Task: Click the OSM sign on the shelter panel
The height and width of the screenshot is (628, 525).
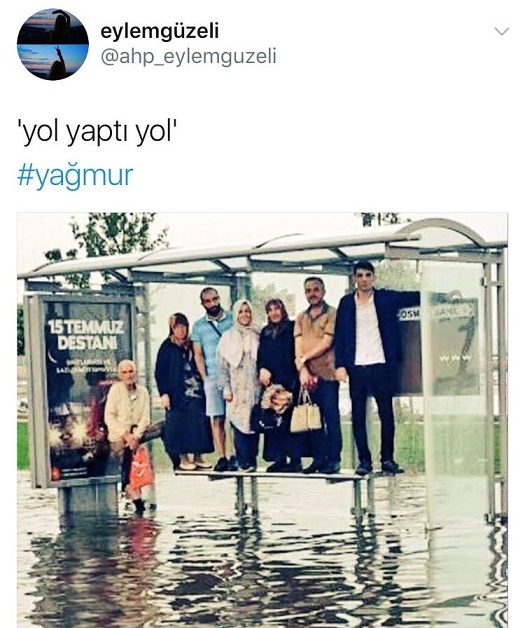Action: (x=408, y=314)
